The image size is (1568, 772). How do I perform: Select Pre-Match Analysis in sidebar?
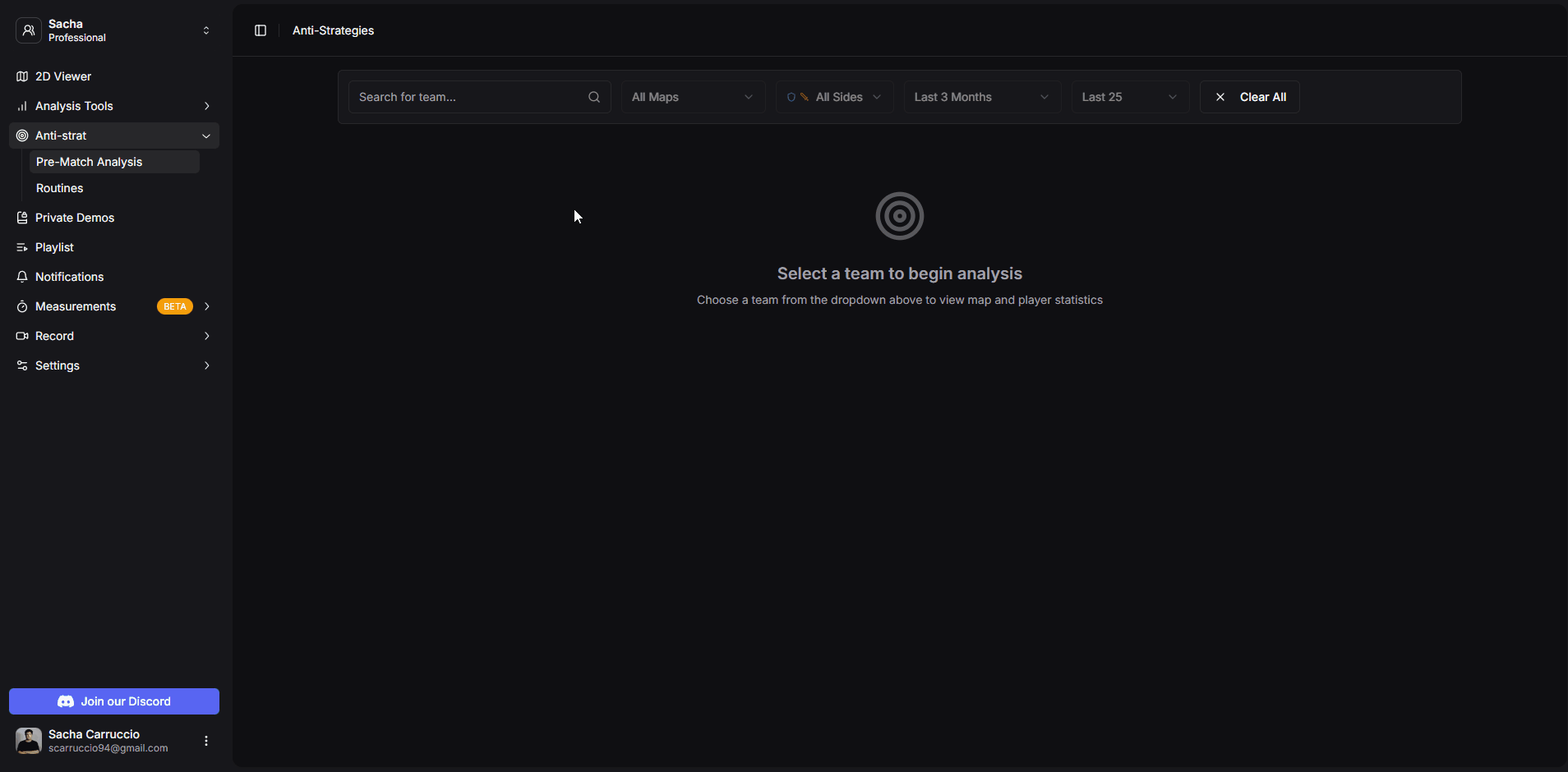(90, 162)
